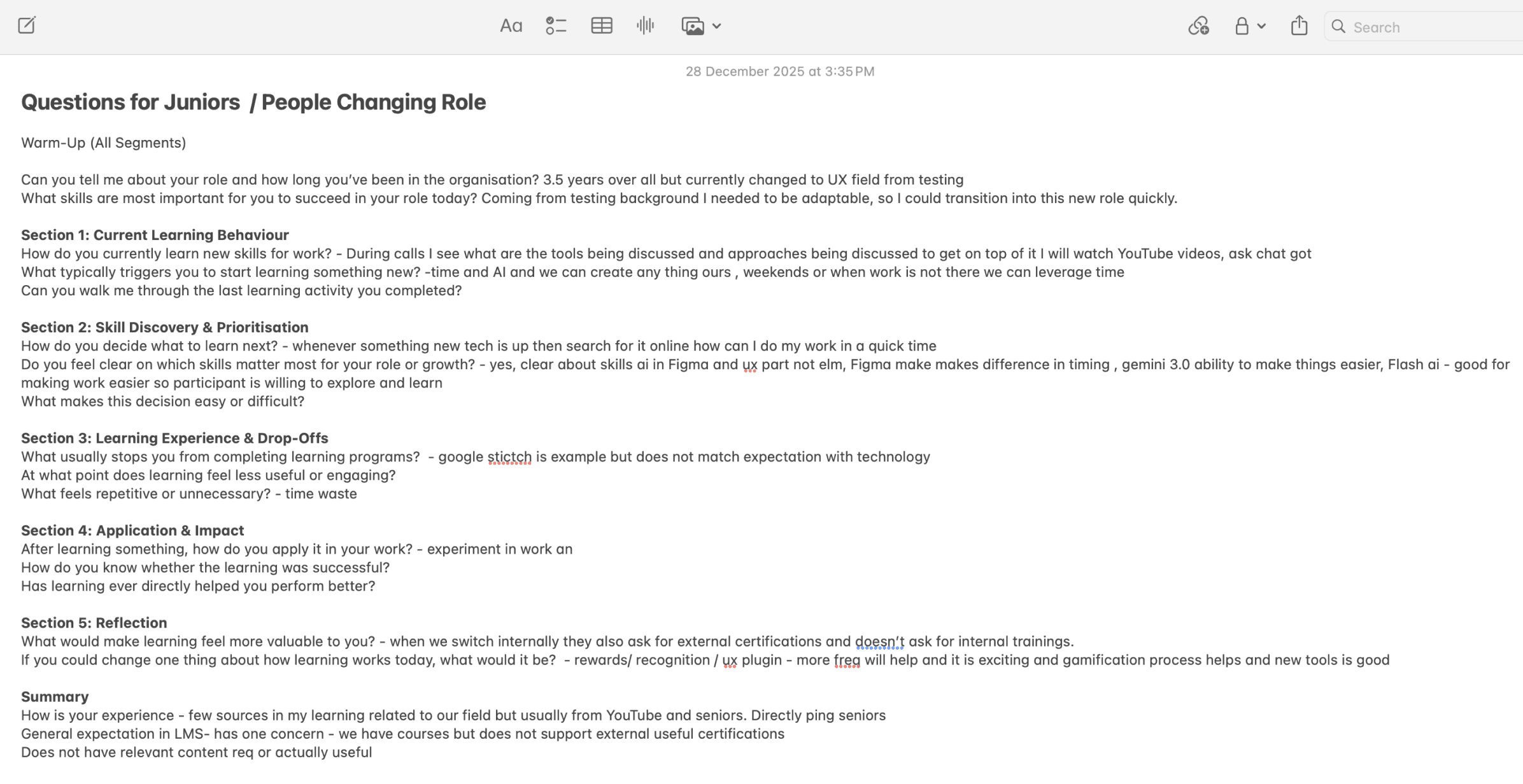Expand the lock options dropdown arrow
The image size is (1523, 784).
point(1261,27)
